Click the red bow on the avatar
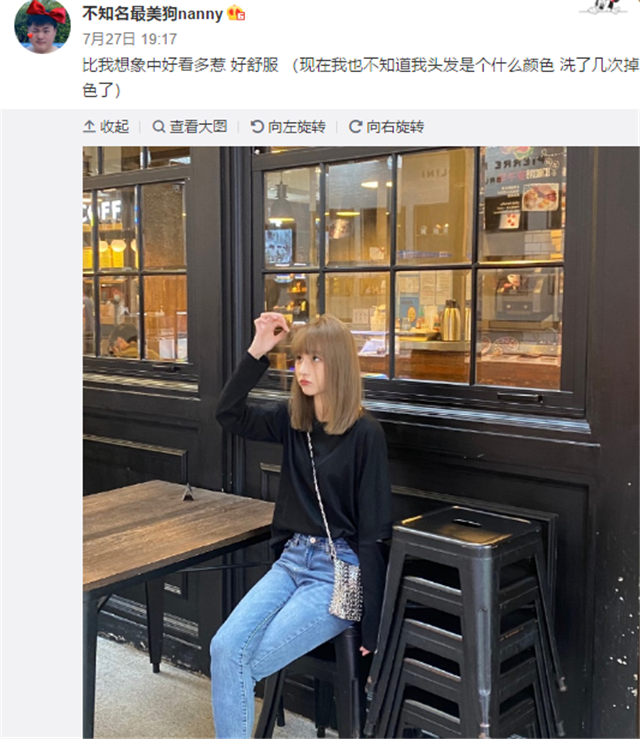This screenshot has height=739, width=640. tap(46, 11)
